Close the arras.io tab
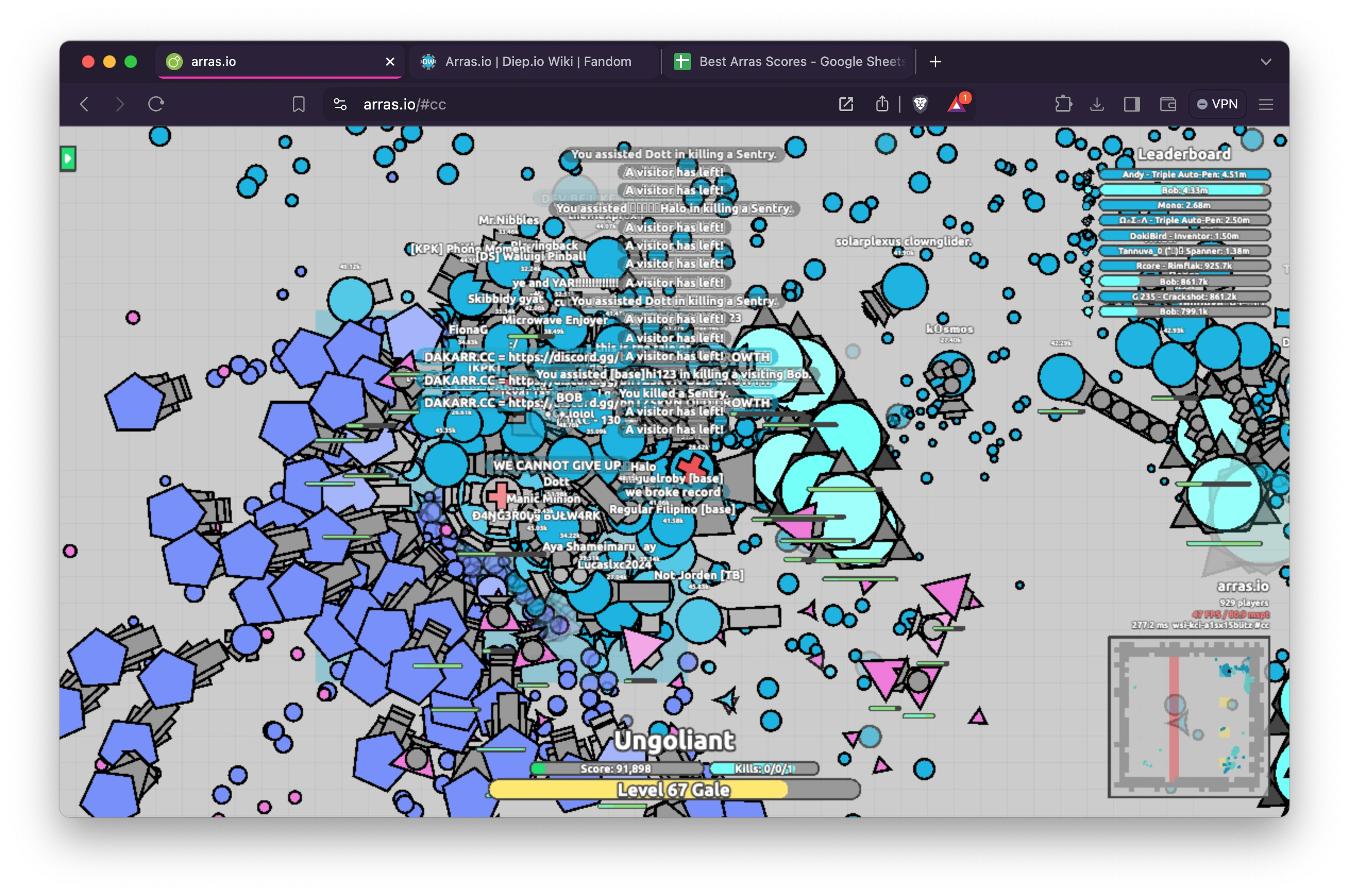 tap(390, 62)
